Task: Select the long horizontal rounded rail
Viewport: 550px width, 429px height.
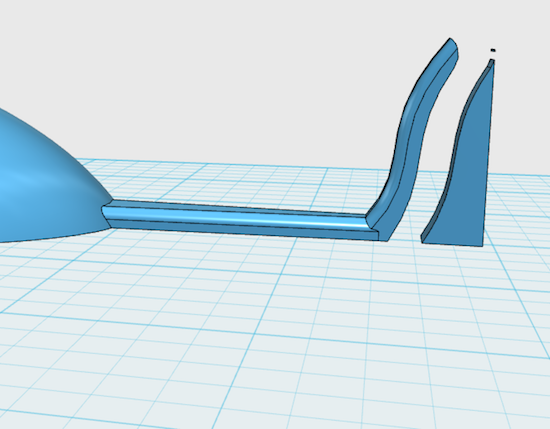Action: [x=239, y=219]
